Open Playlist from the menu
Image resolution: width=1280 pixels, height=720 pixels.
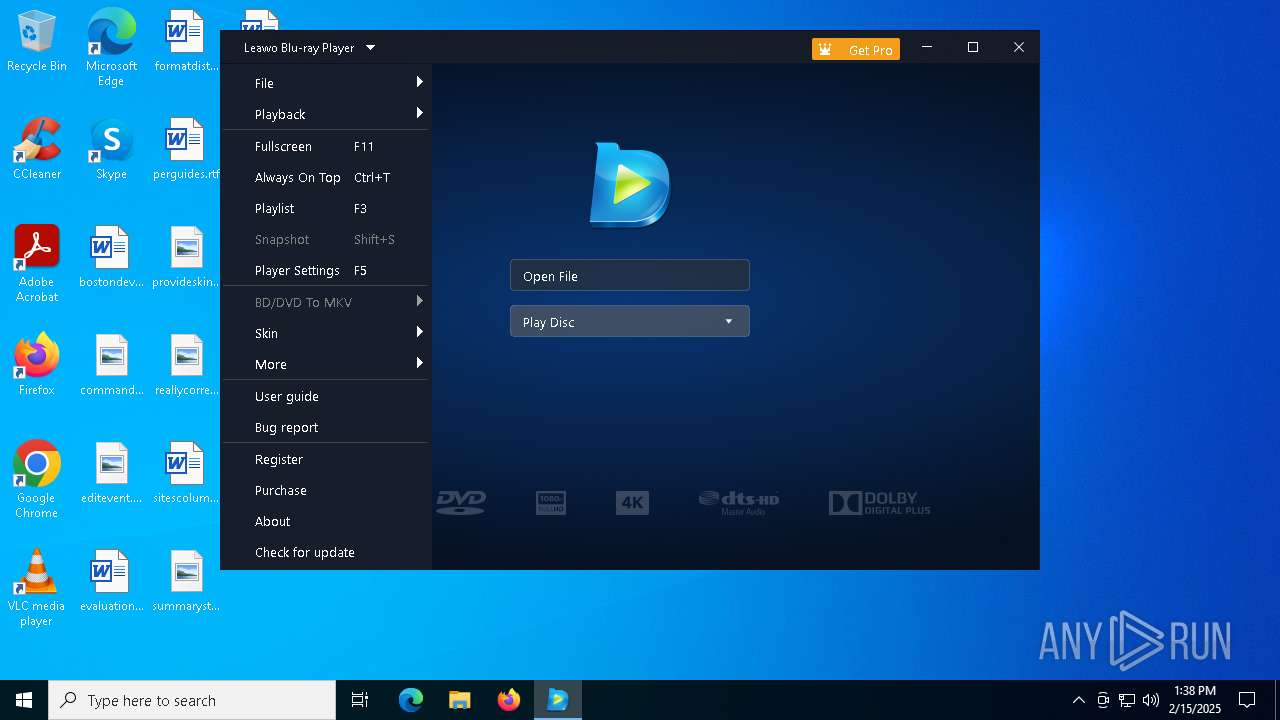click(326, 208)
